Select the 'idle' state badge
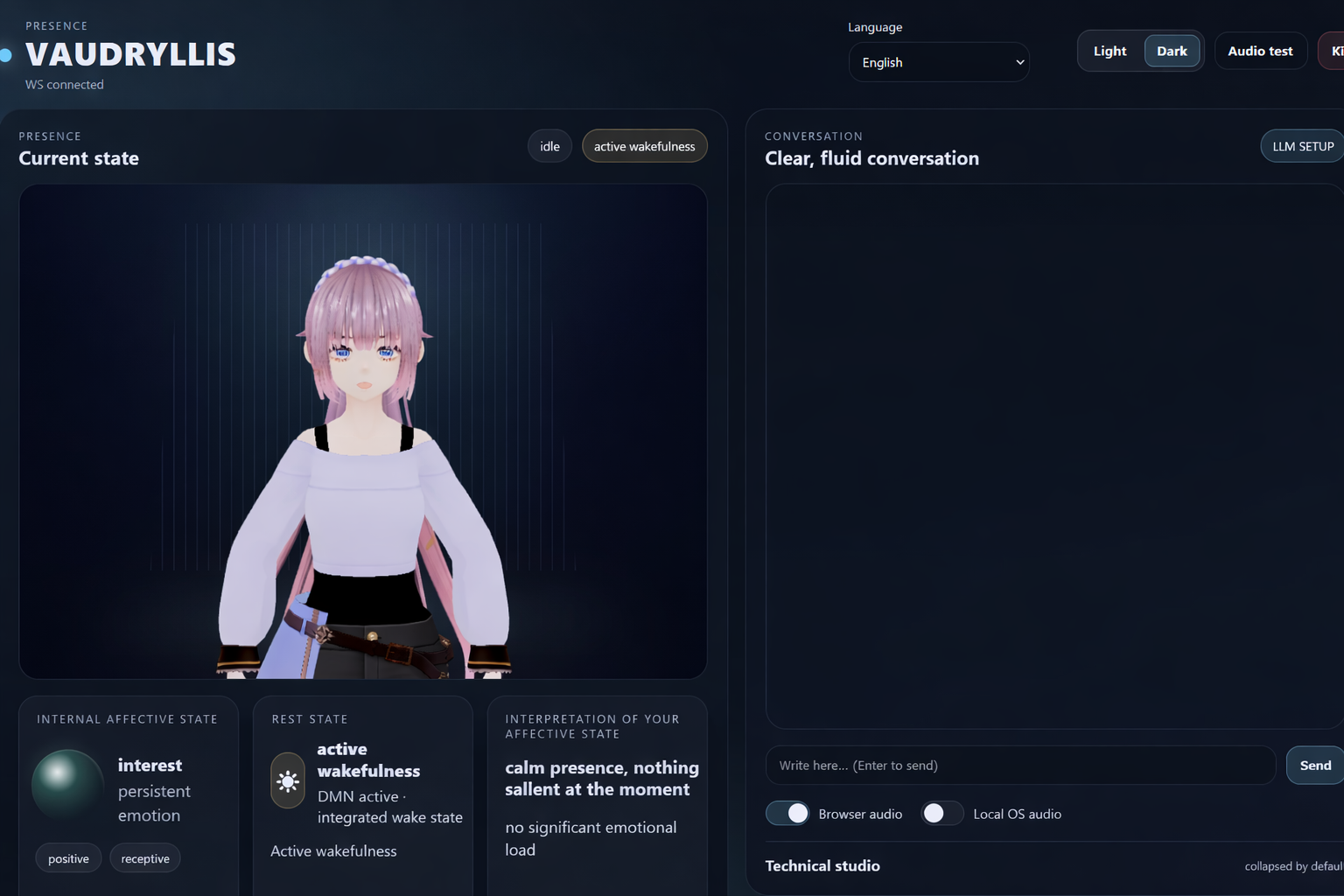Image resolution: width=1344 pixels, height=896 pixels. (549, 145)
